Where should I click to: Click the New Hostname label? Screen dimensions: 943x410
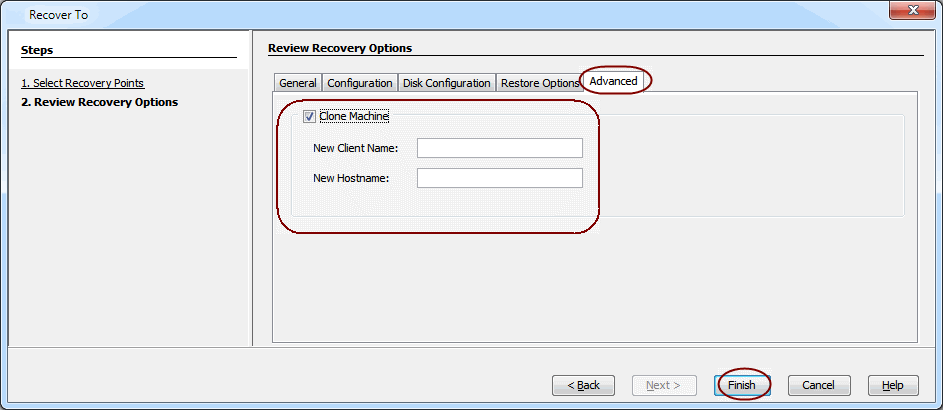tap(350, 179)
